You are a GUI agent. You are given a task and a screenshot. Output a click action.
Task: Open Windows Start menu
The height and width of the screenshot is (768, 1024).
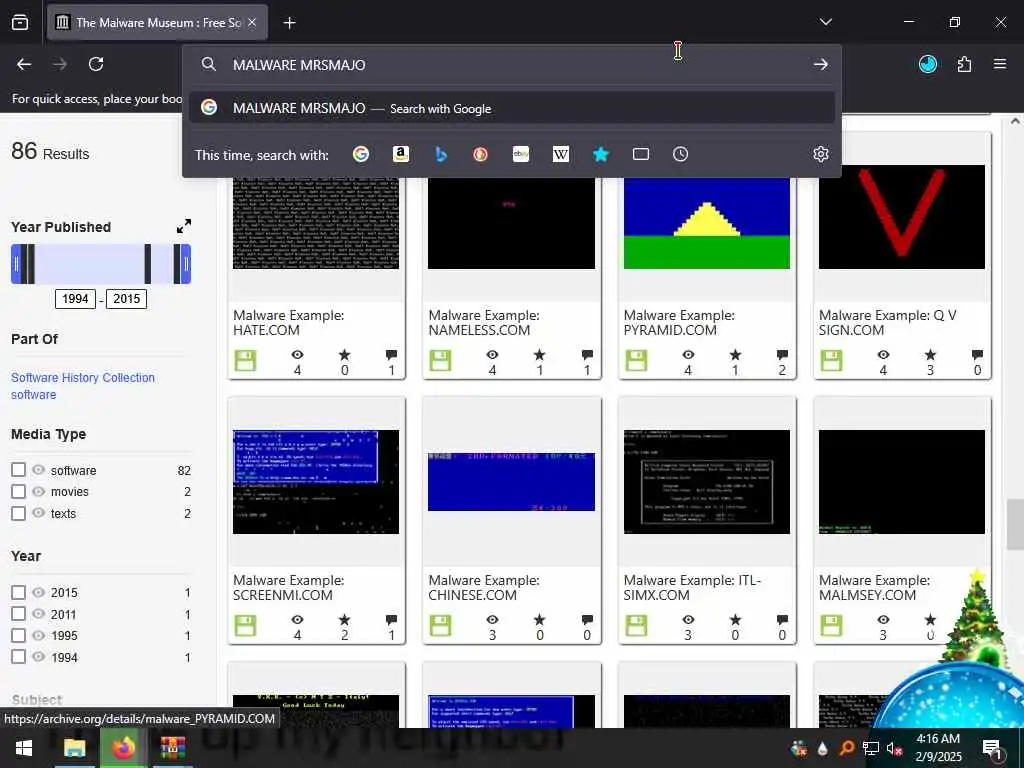[24, 748]
